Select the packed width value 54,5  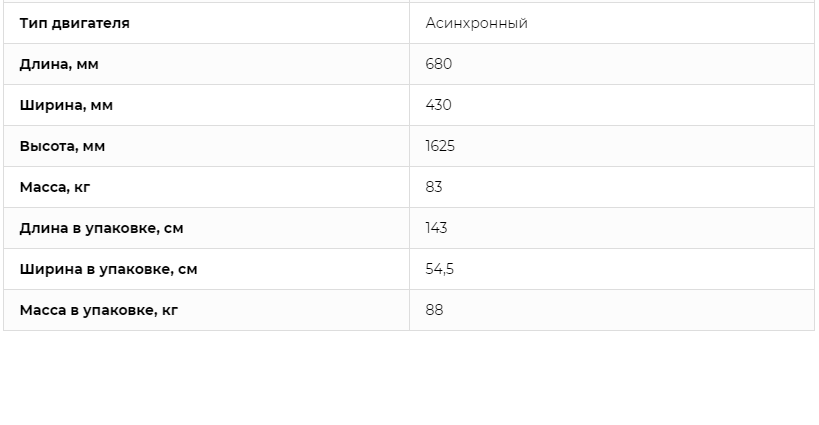click(440, 269)
